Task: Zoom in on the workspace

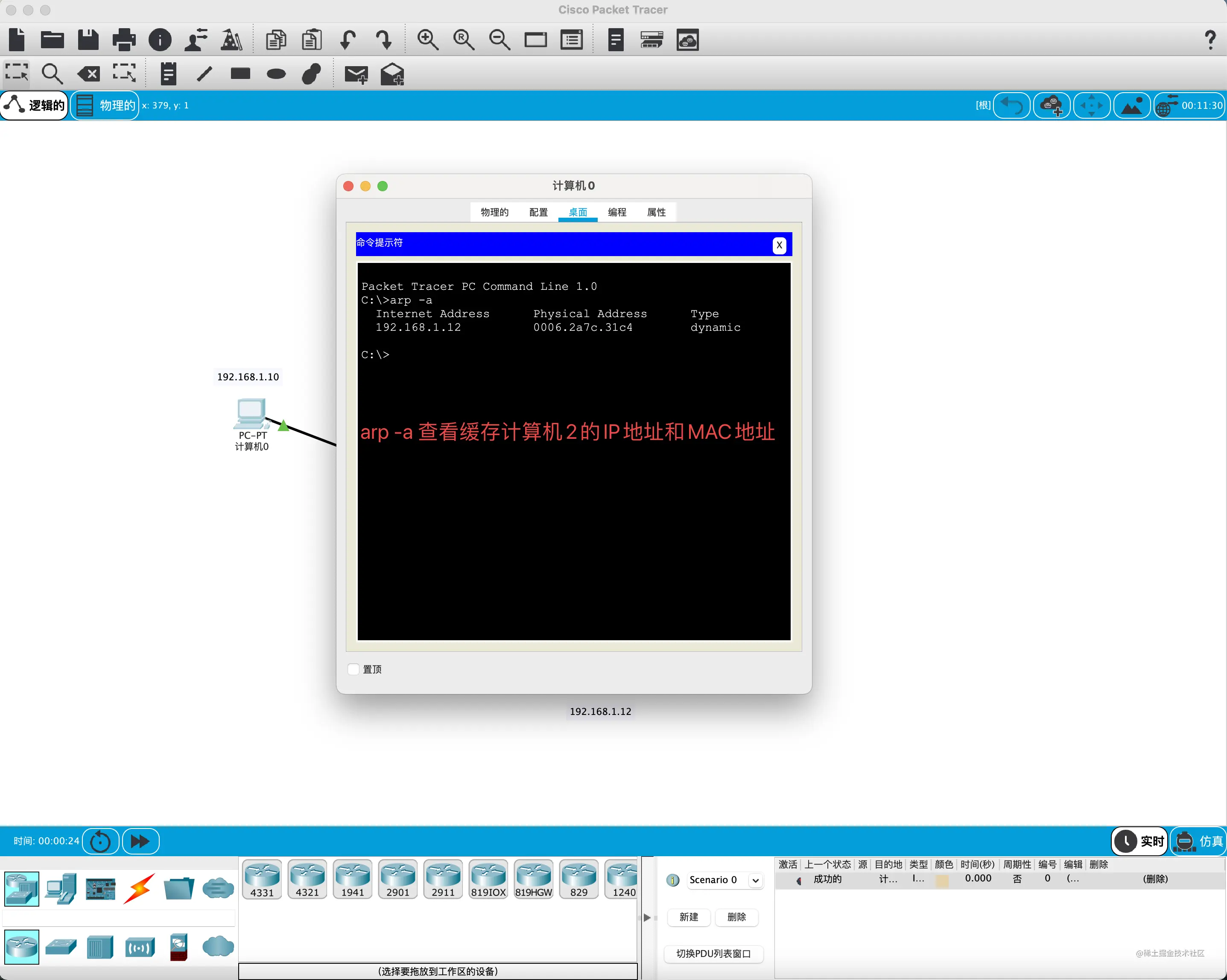Action: (x=428, y=40)
